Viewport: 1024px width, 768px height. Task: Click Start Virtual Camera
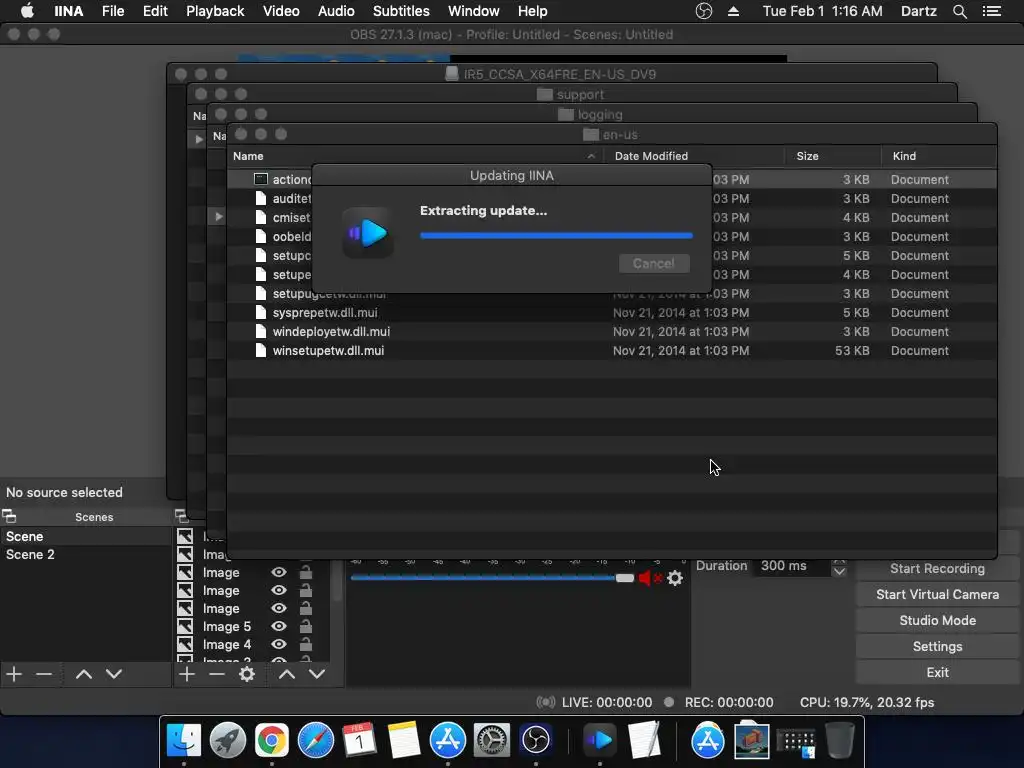click(x=937, y=594)
